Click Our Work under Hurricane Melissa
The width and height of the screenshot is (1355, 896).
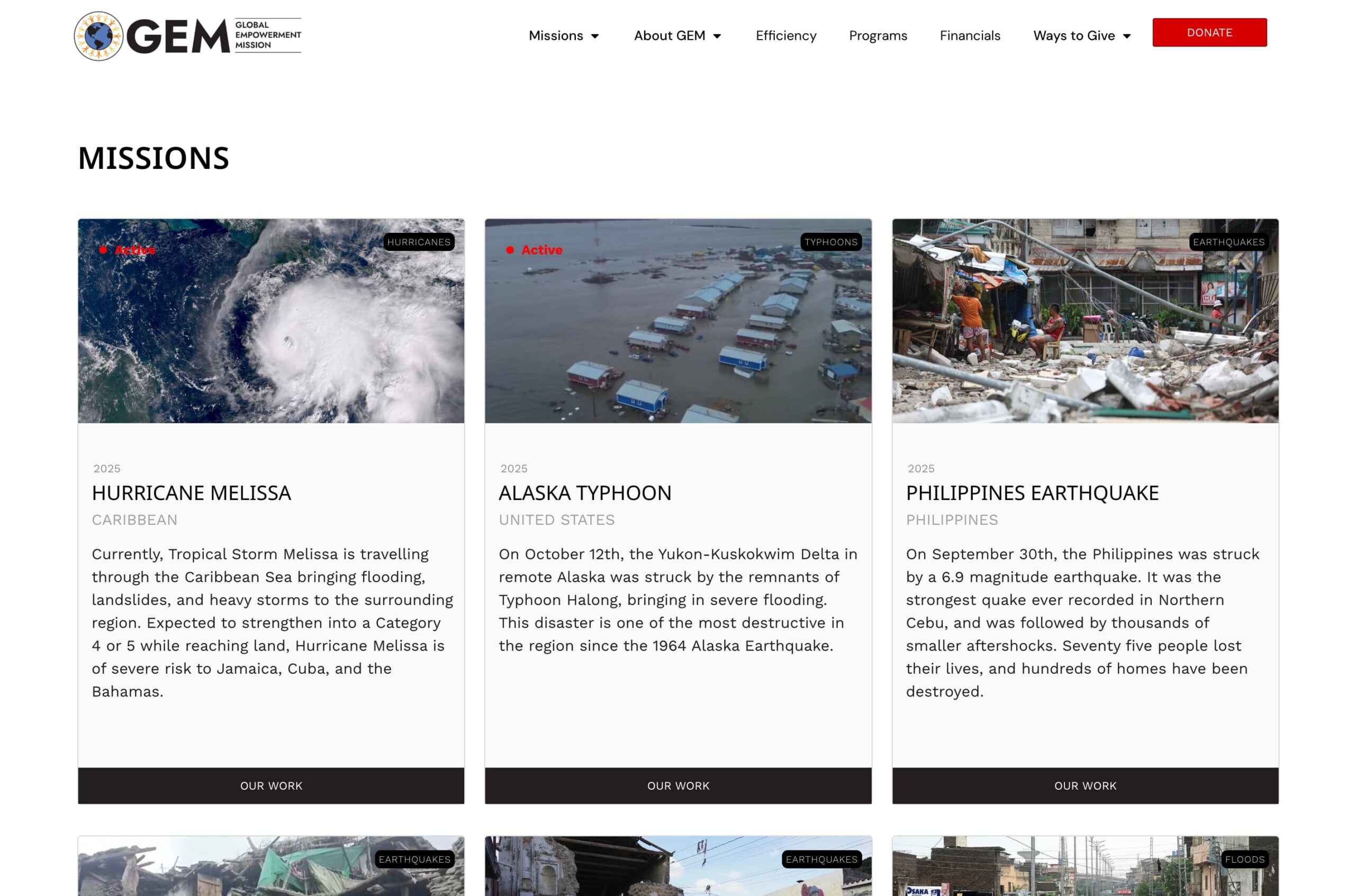coord(271,785)
